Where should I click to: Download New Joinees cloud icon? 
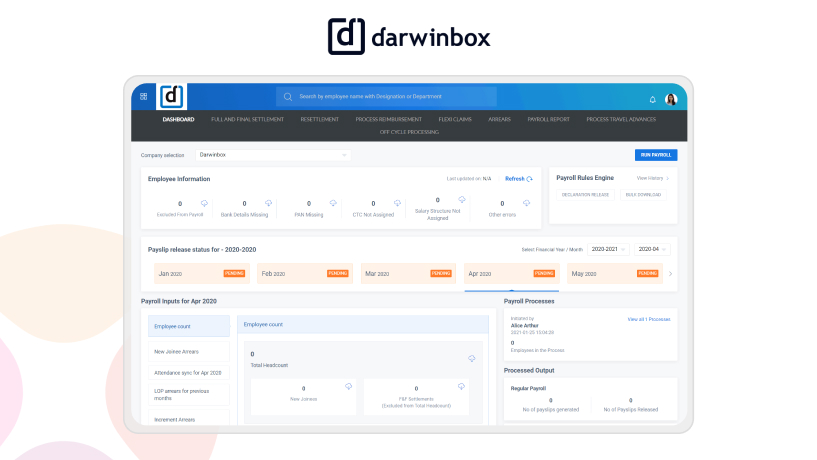pyautogui.click(x=349, y=387)
